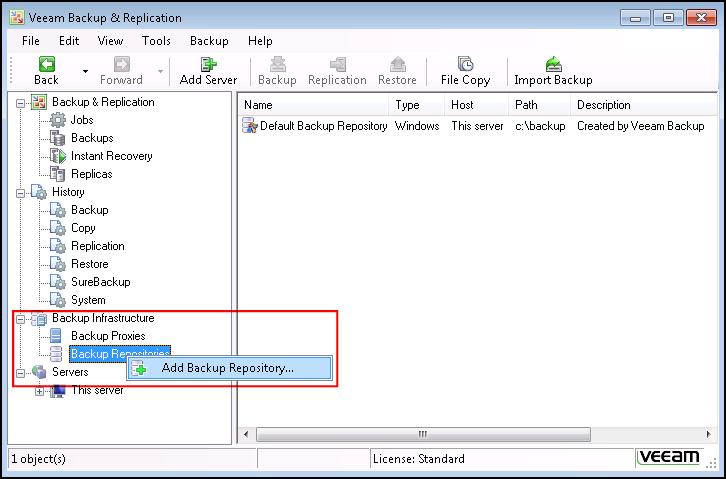Collapse the History tree node

coord(20,193)
